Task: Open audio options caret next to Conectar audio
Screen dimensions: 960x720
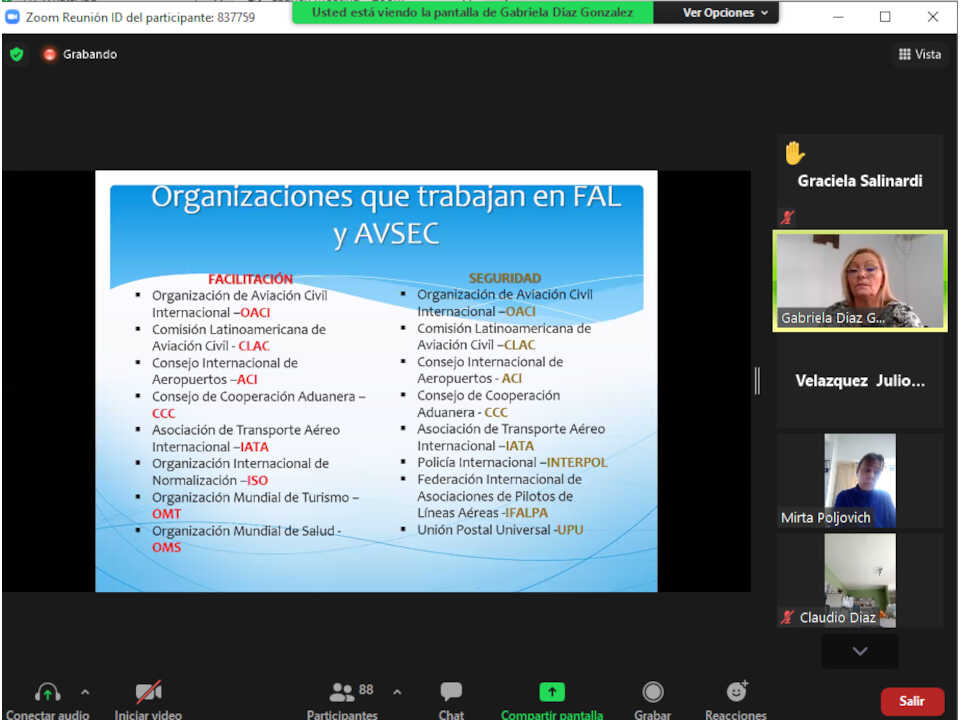Action: tap(85, 692)
